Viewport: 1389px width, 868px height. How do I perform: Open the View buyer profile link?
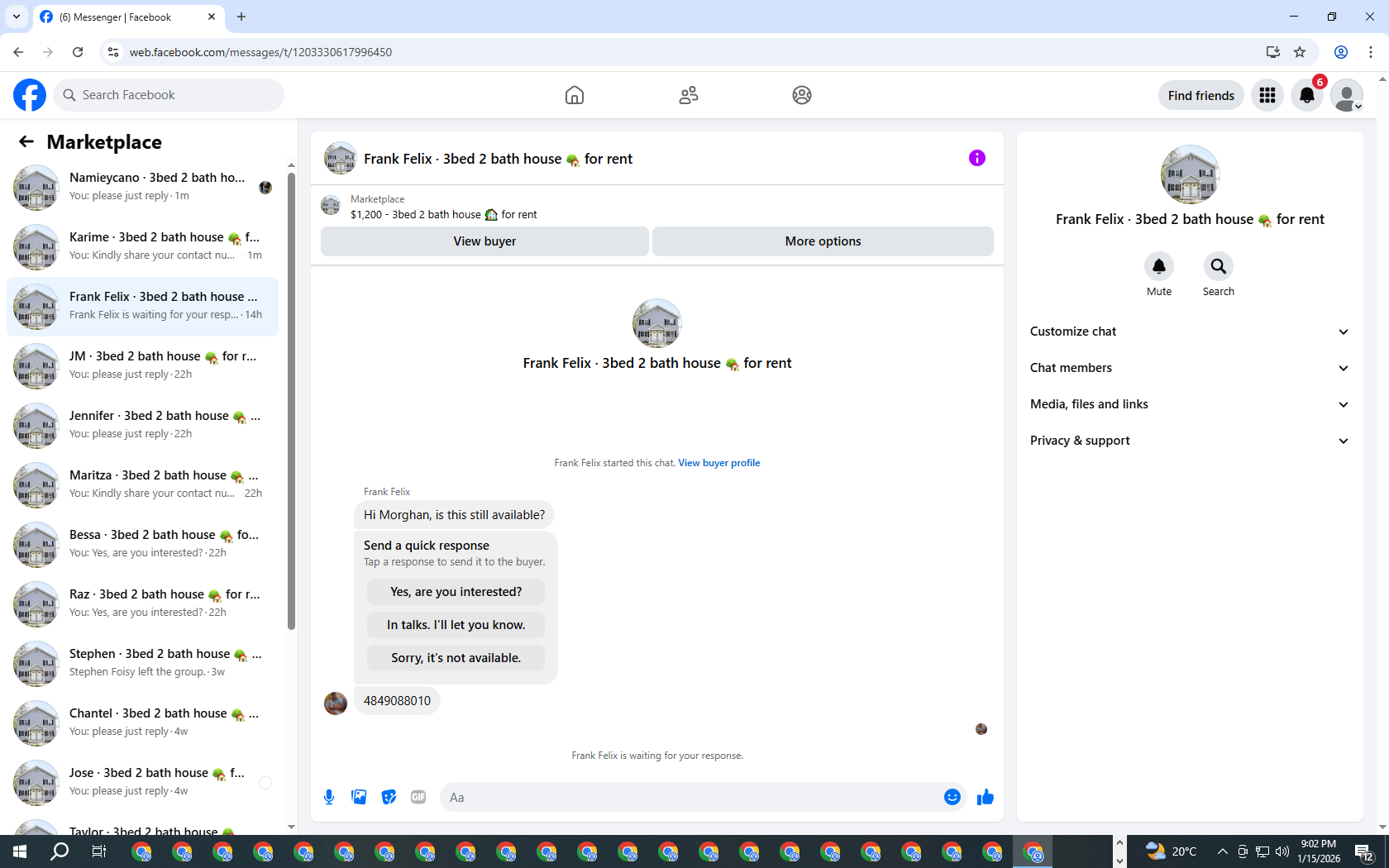coord(718,463)
